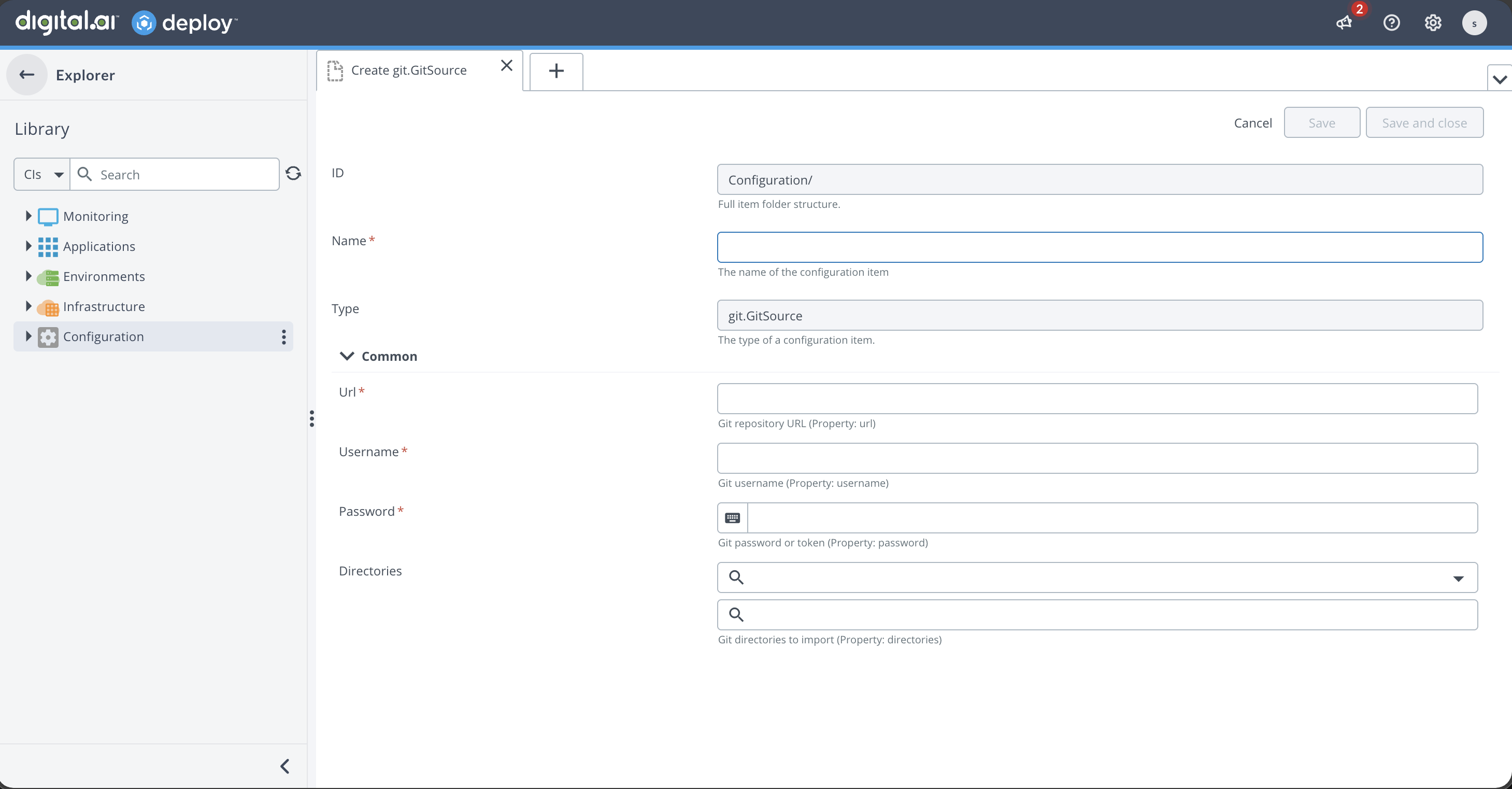
Task: Open the announcements megaphone notifications
Action: (x=1344, y=23)
